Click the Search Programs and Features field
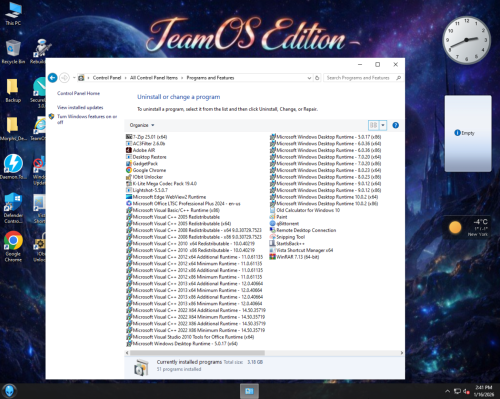The height and width of the screenshot is (399, 500). point(363,78)
